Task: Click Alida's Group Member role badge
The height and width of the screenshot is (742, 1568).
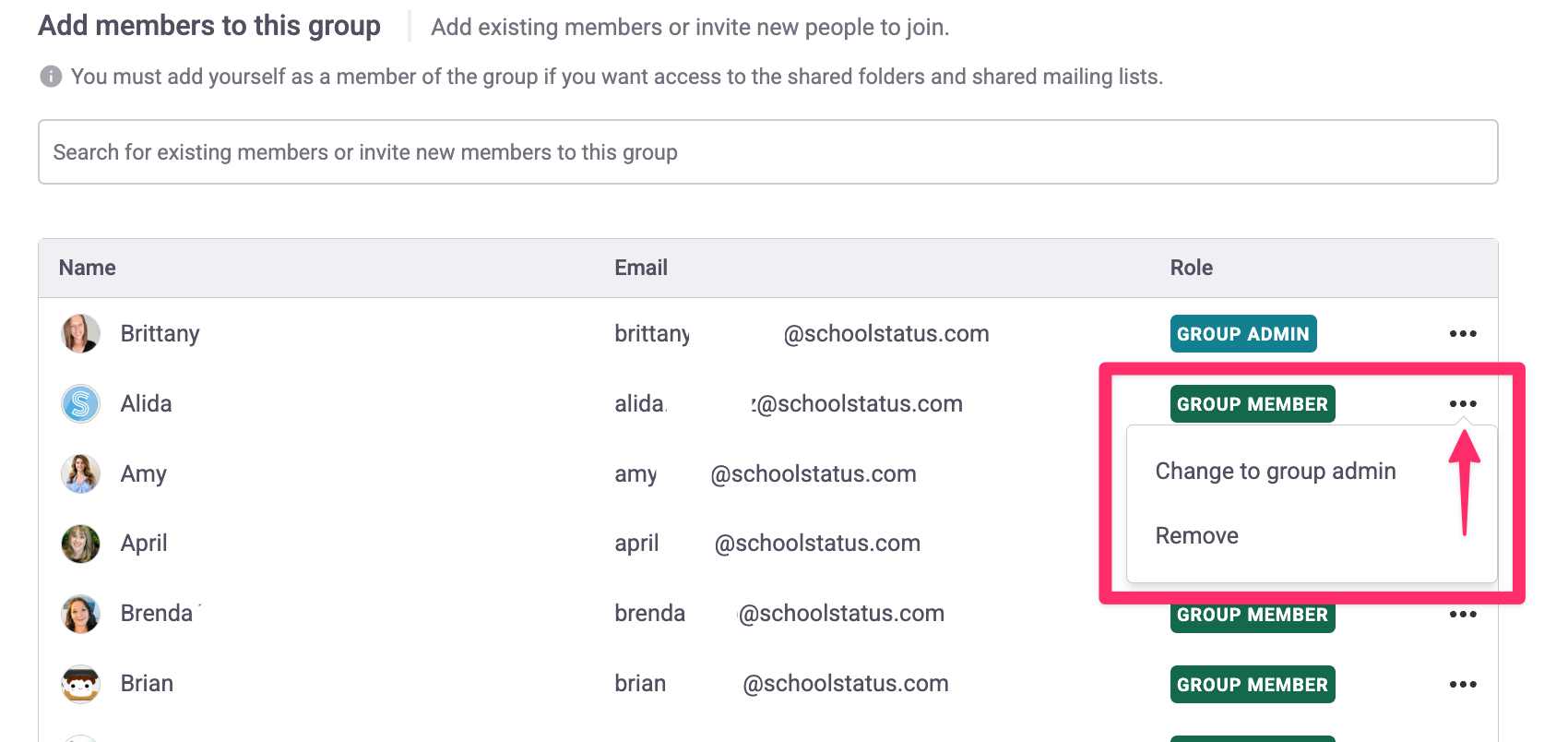Action: pos(1252,404)
